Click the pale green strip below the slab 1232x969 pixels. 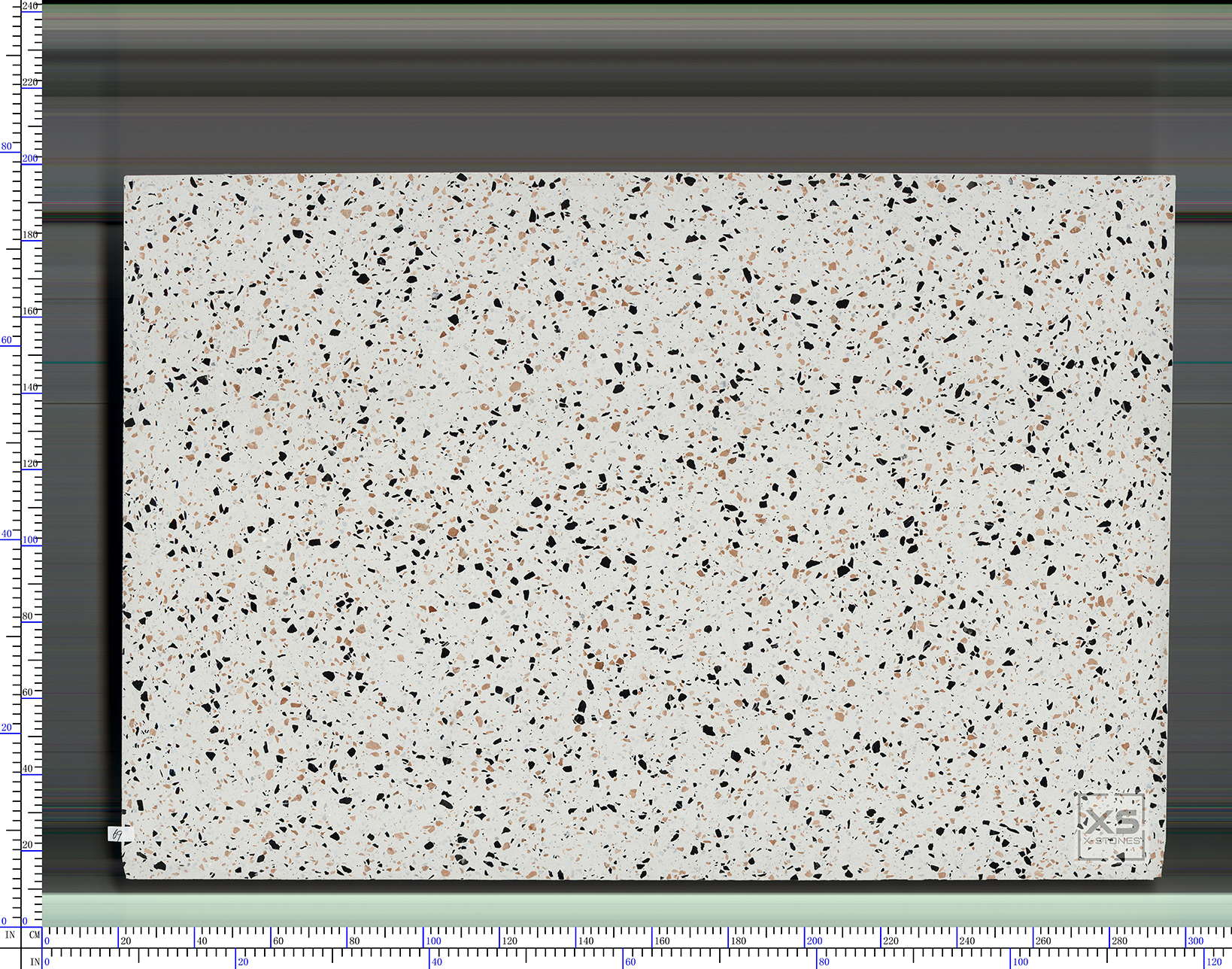pyautogui.click(x=636, y=909)
